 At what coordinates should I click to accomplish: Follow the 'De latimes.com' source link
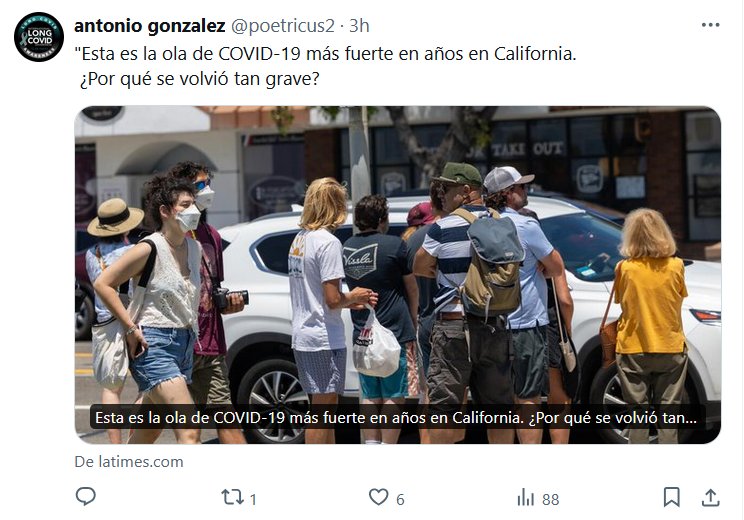tap(129, 462)
